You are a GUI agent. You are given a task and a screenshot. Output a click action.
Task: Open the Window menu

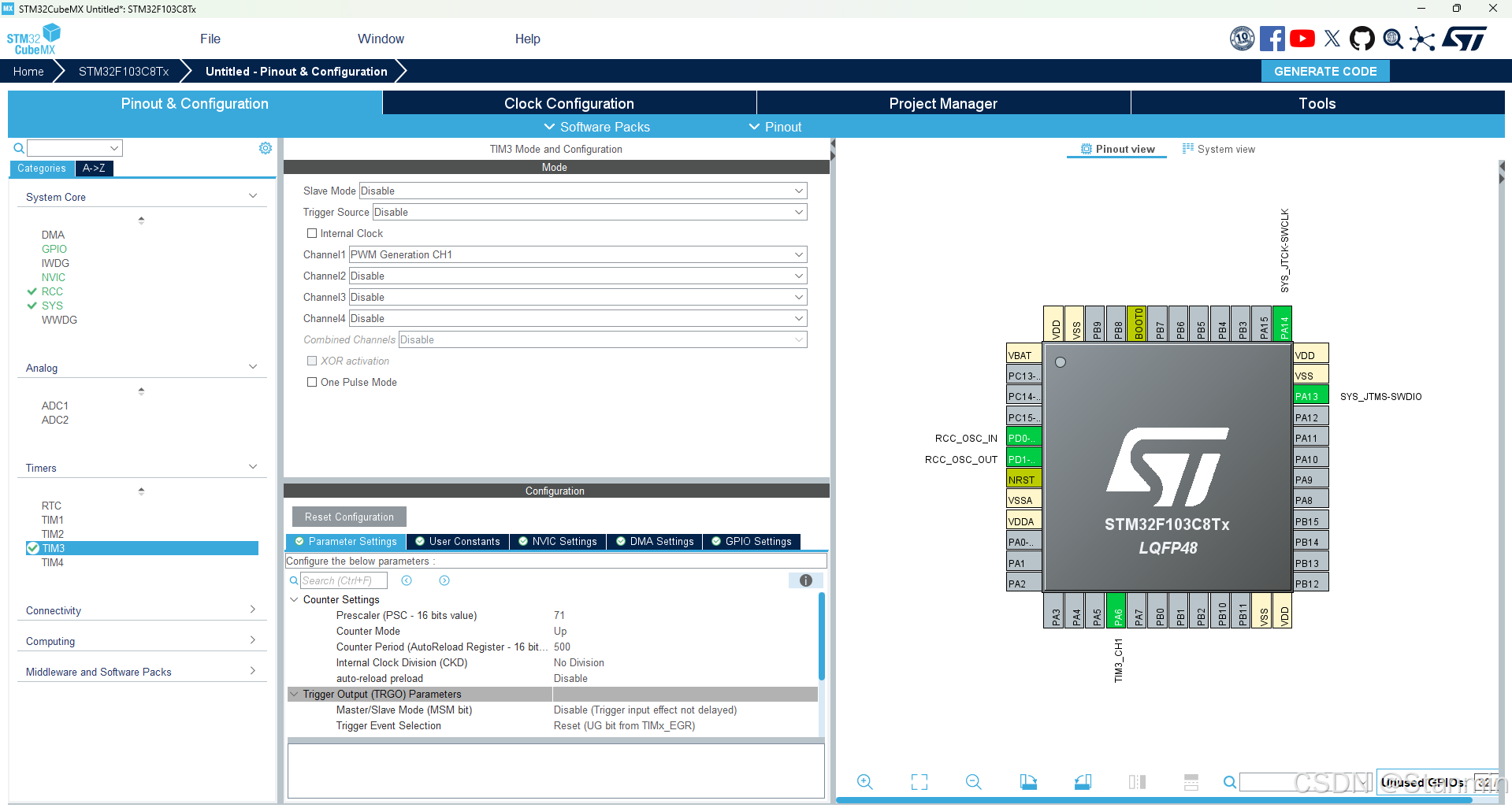click(381, 39)
